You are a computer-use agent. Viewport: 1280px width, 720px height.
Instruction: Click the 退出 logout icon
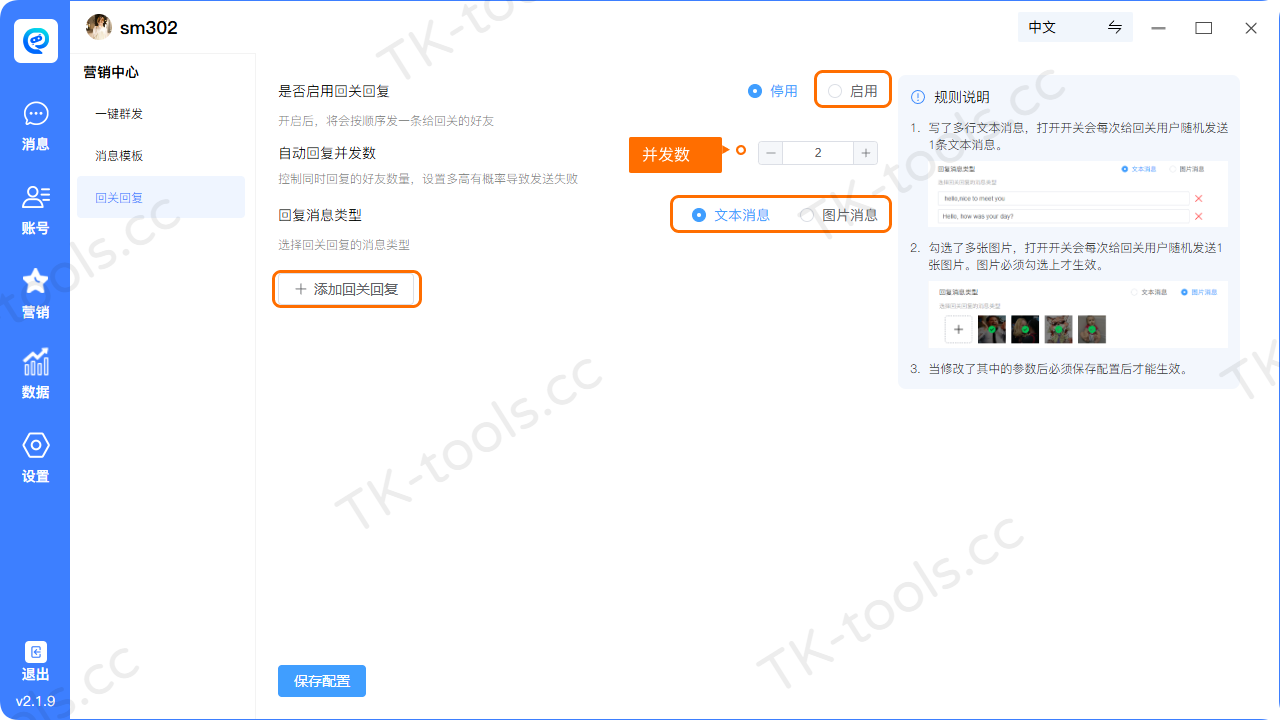click(x=35, y=652)
